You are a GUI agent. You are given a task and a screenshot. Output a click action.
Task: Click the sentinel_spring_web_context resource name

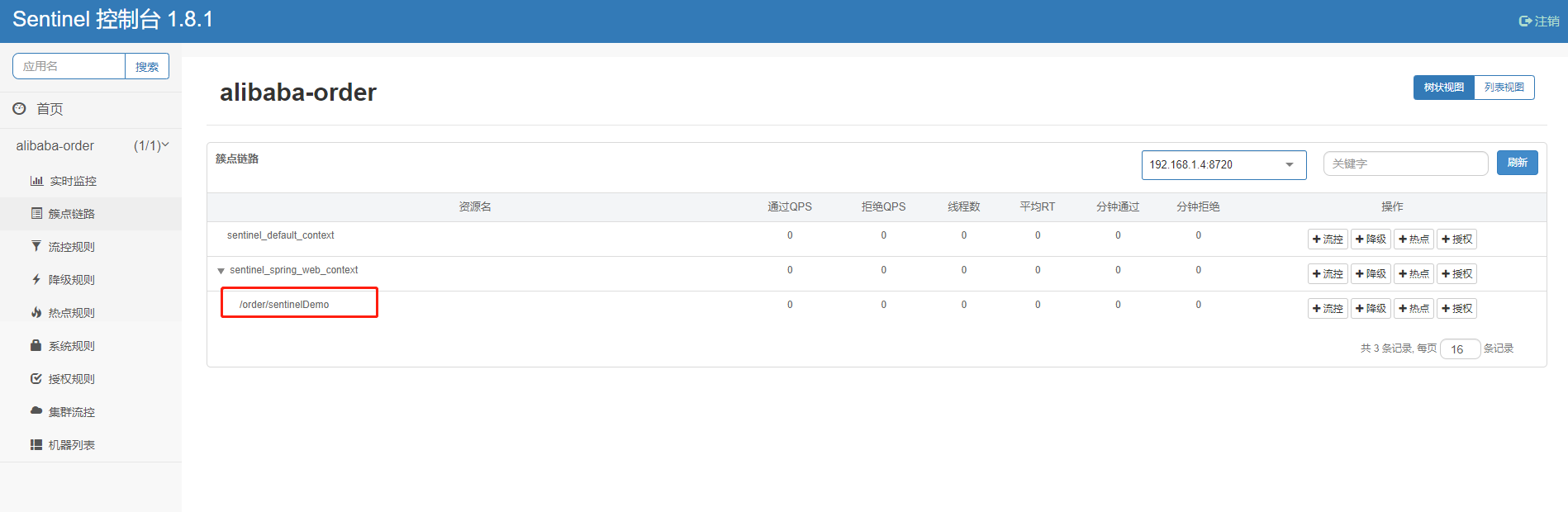[294, 270]
